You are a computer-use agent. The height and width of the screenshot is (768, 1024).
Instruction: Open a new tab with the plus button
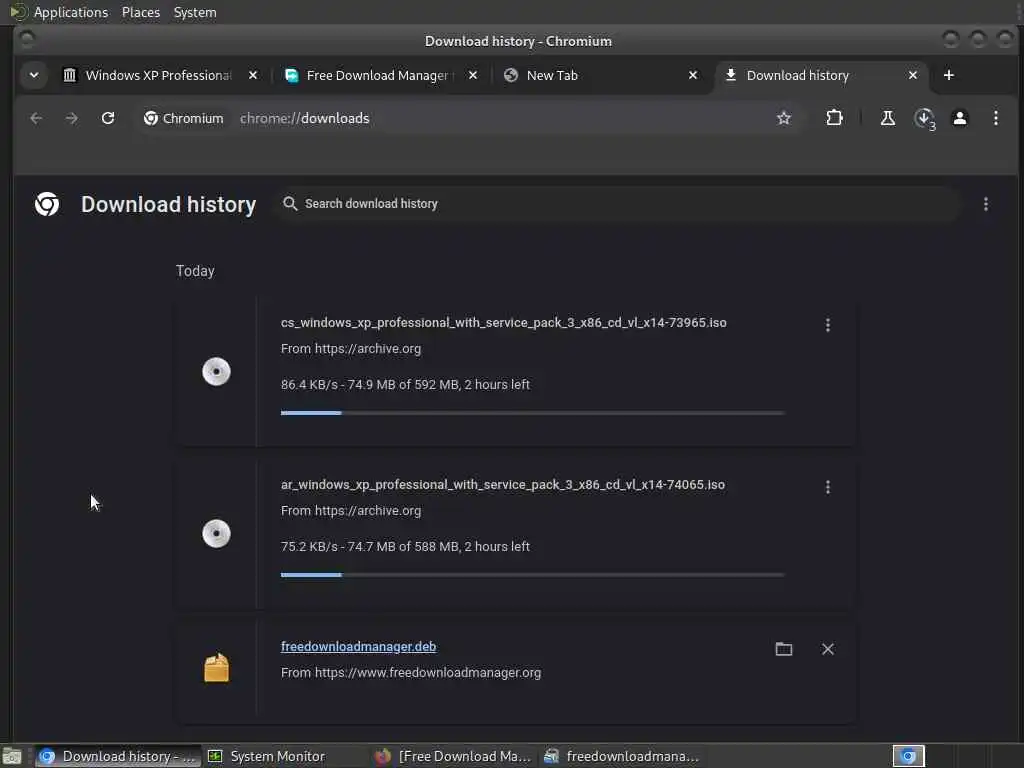coord(949,76)
